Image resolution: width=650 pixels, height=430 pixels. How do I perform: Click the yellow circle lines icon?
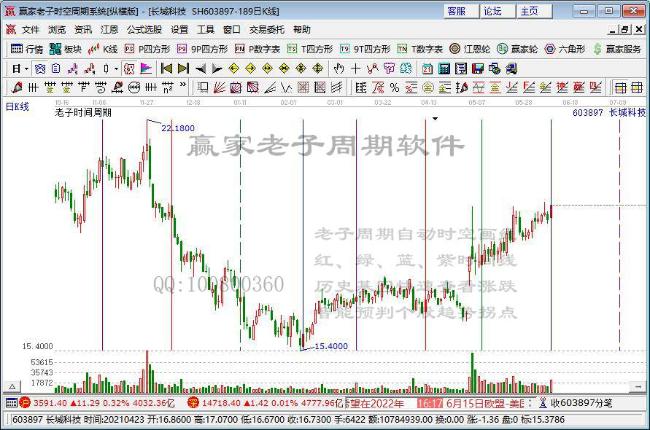tap(428, 87)
